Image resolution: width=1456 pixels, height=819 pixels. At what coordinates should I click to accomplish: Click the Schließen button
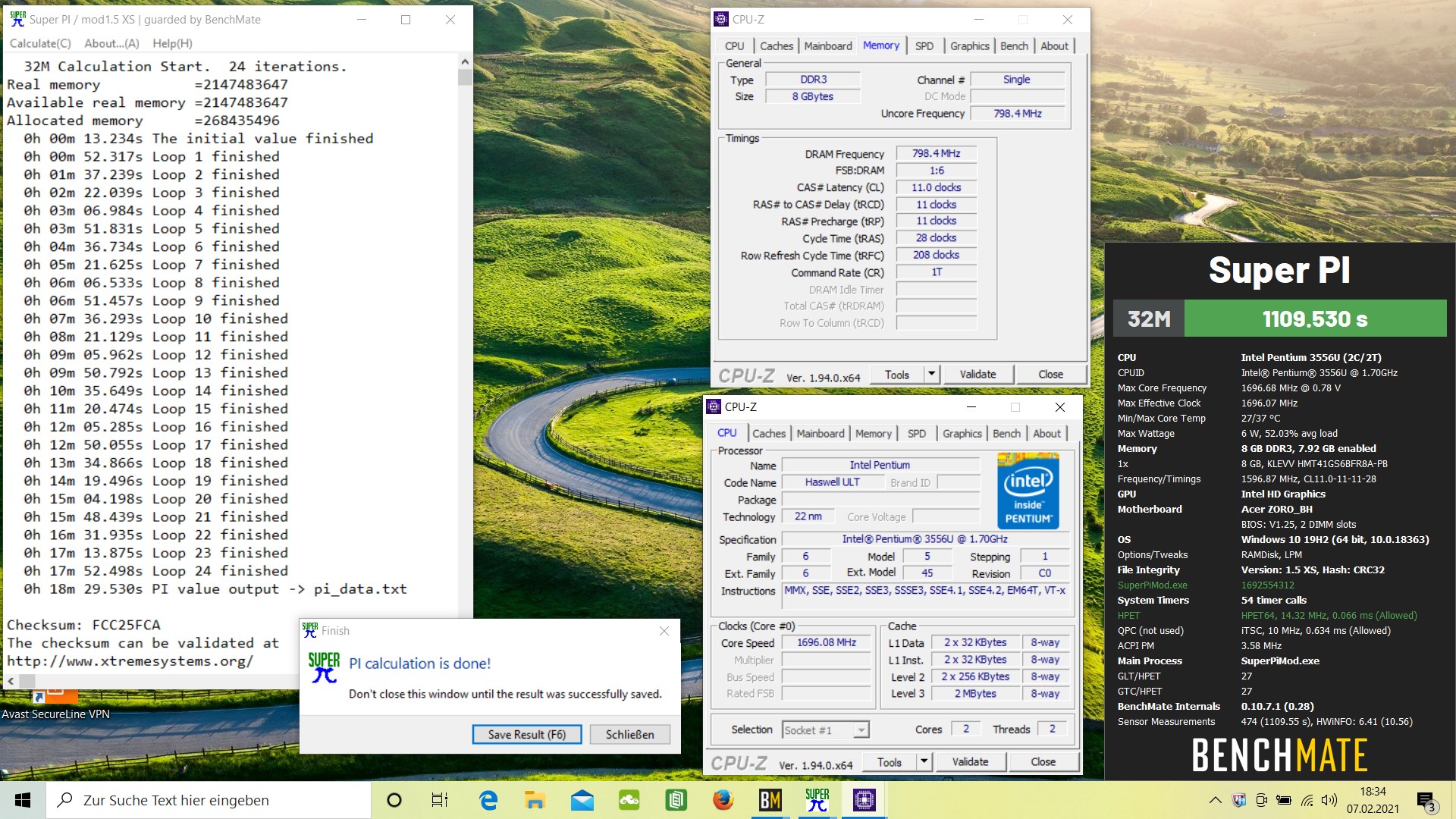click(x=629, y=735)
